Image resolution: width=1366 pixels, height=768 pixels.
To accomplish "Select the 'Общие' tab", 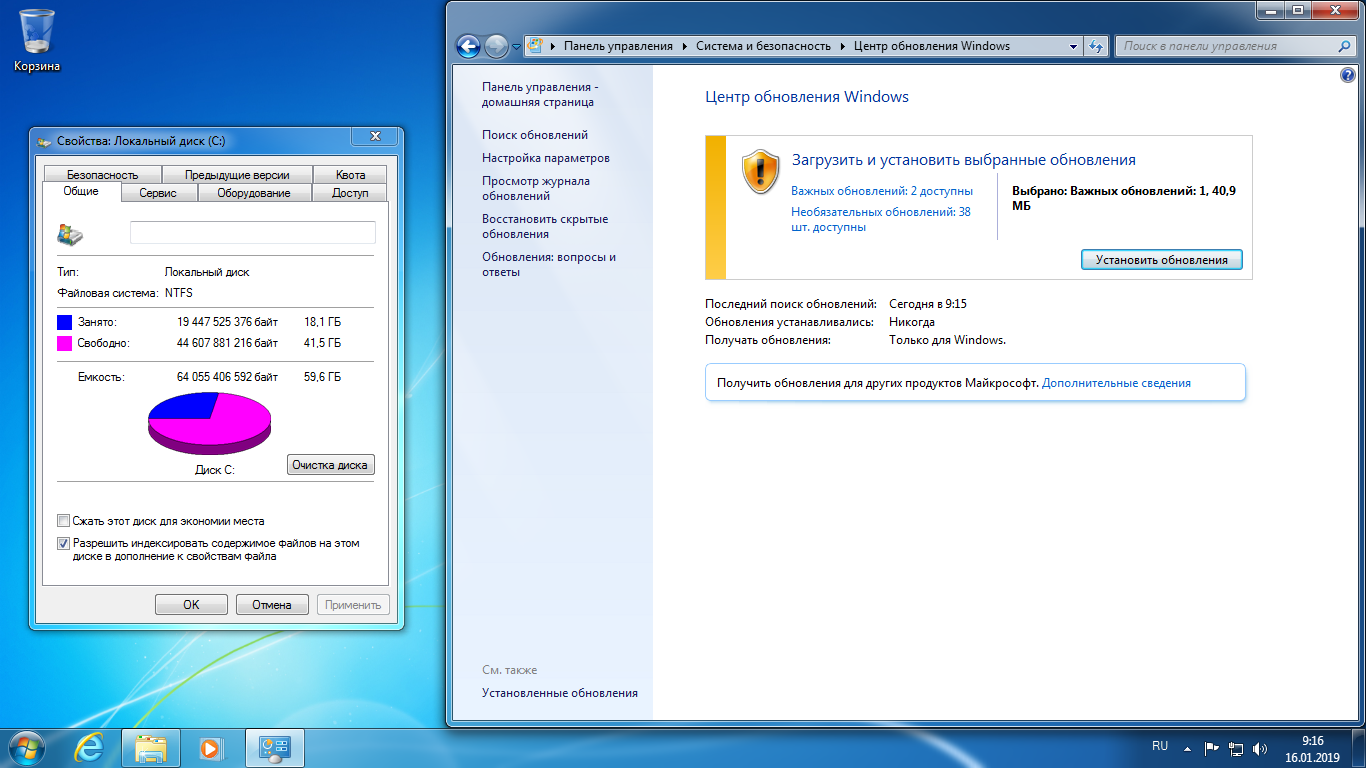I will (81, 191).
